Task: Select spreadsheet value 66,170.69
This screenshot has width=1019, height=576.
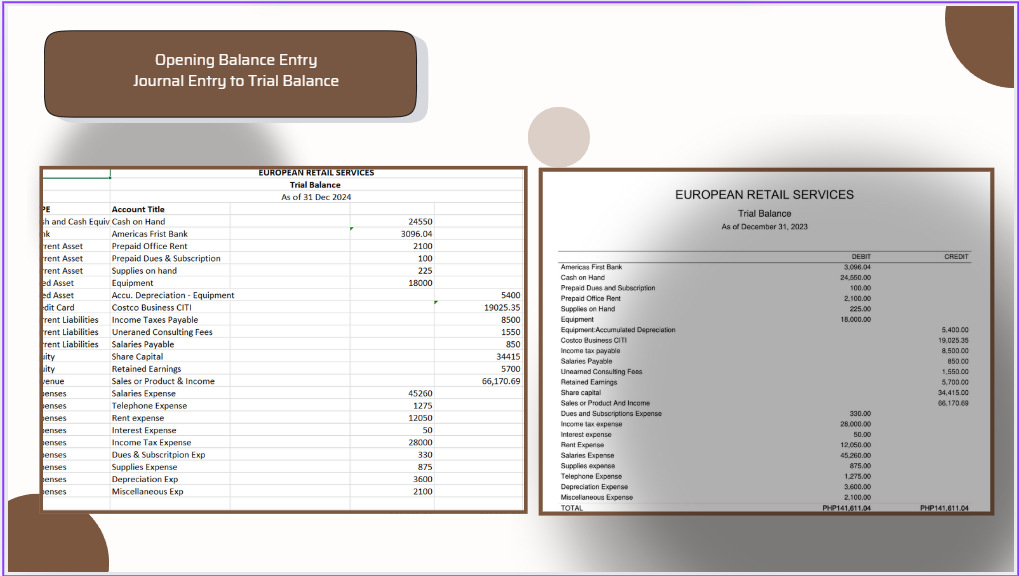Action: 501,382
